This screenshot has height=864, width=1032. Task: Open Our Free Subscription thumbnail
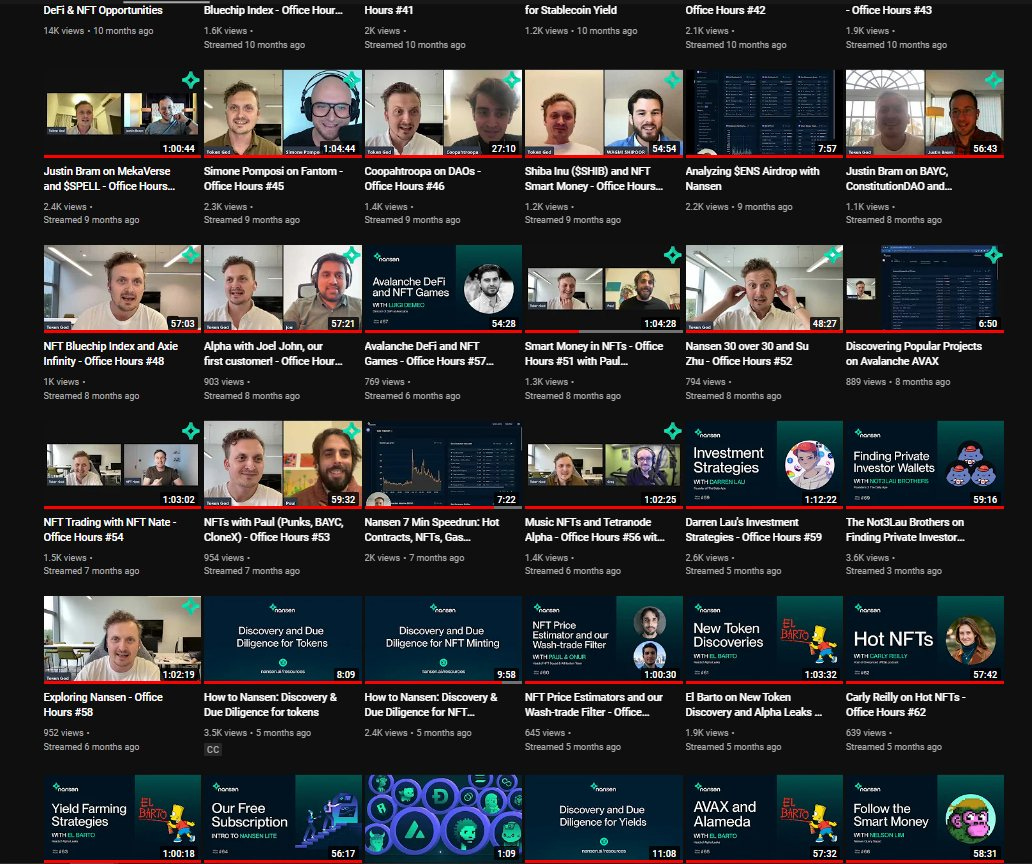click(282, 818)
